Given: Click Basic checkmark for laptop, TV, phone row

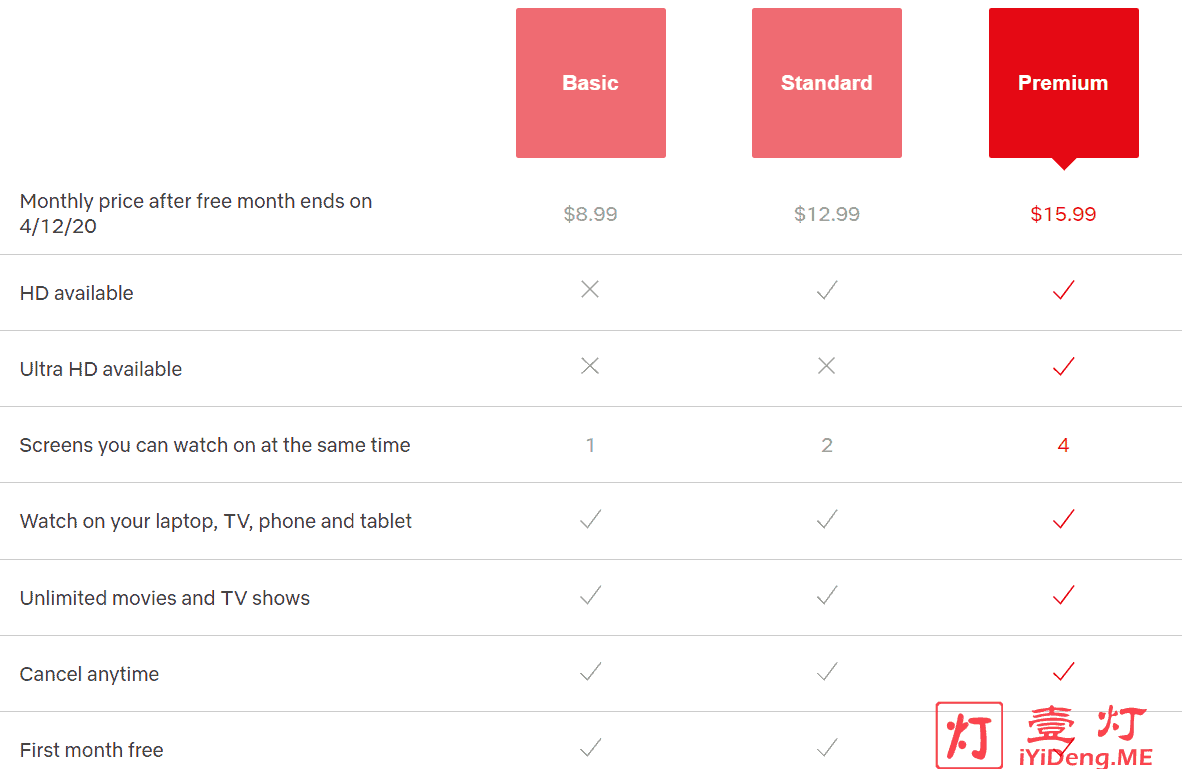Looking at the screenshot, I should click(591, 519).
